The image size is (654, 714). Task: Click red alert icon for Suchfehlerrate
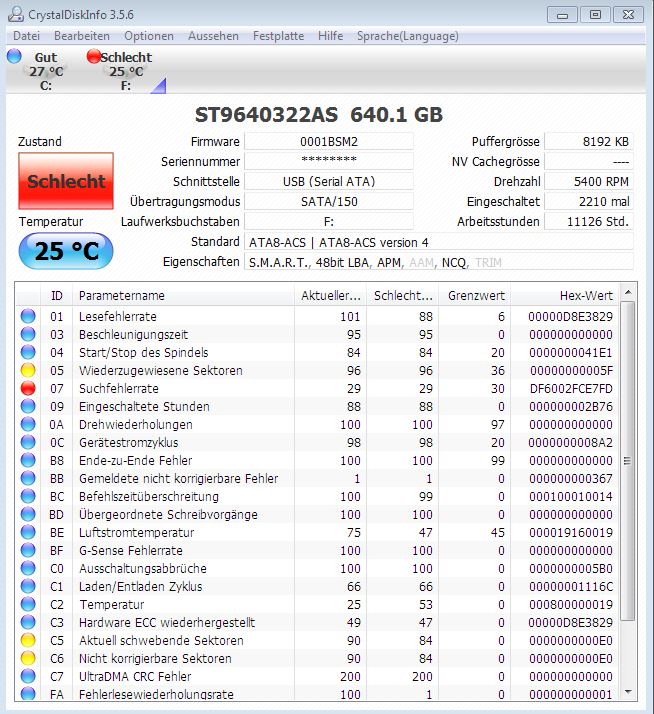click(28, 388)
